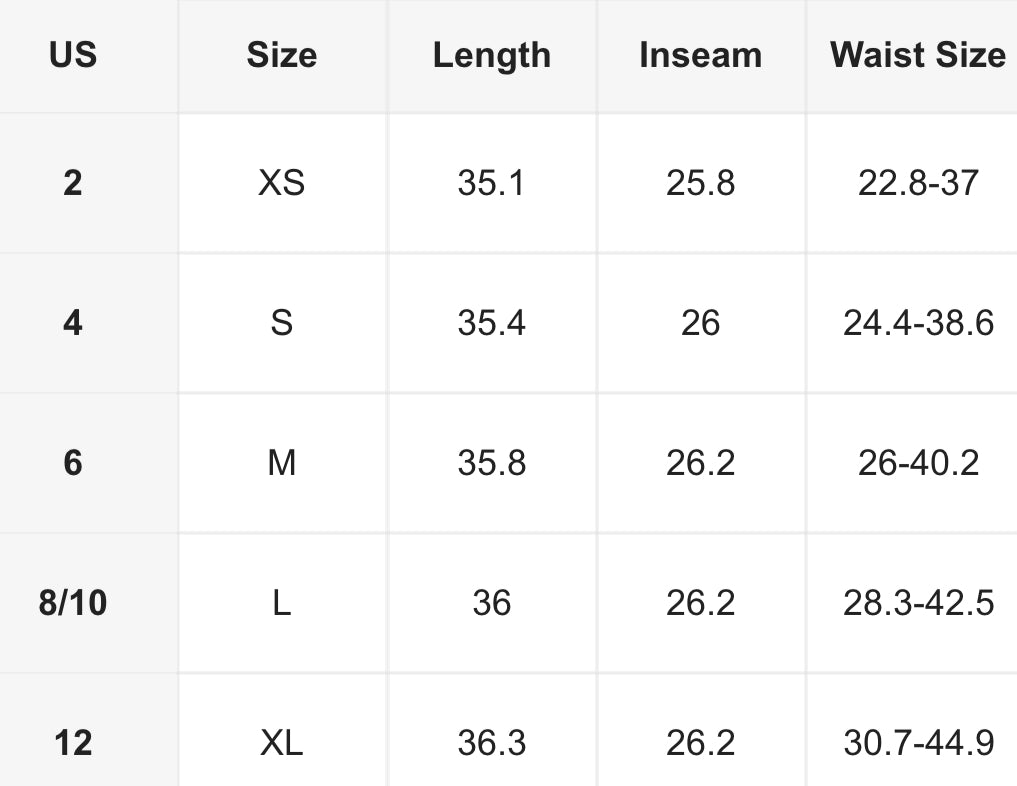
Task: Click the 35.1 length value
Action: (491, 183)
